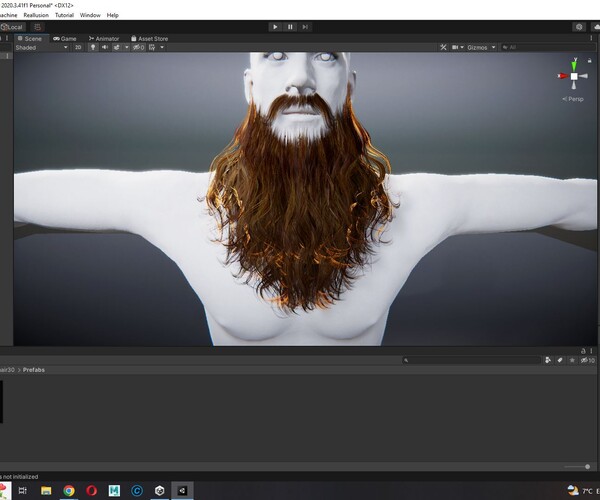Open Google Chrome from the taskbar
This screenshot has height=500, width=600.
(x=69, y=490)
